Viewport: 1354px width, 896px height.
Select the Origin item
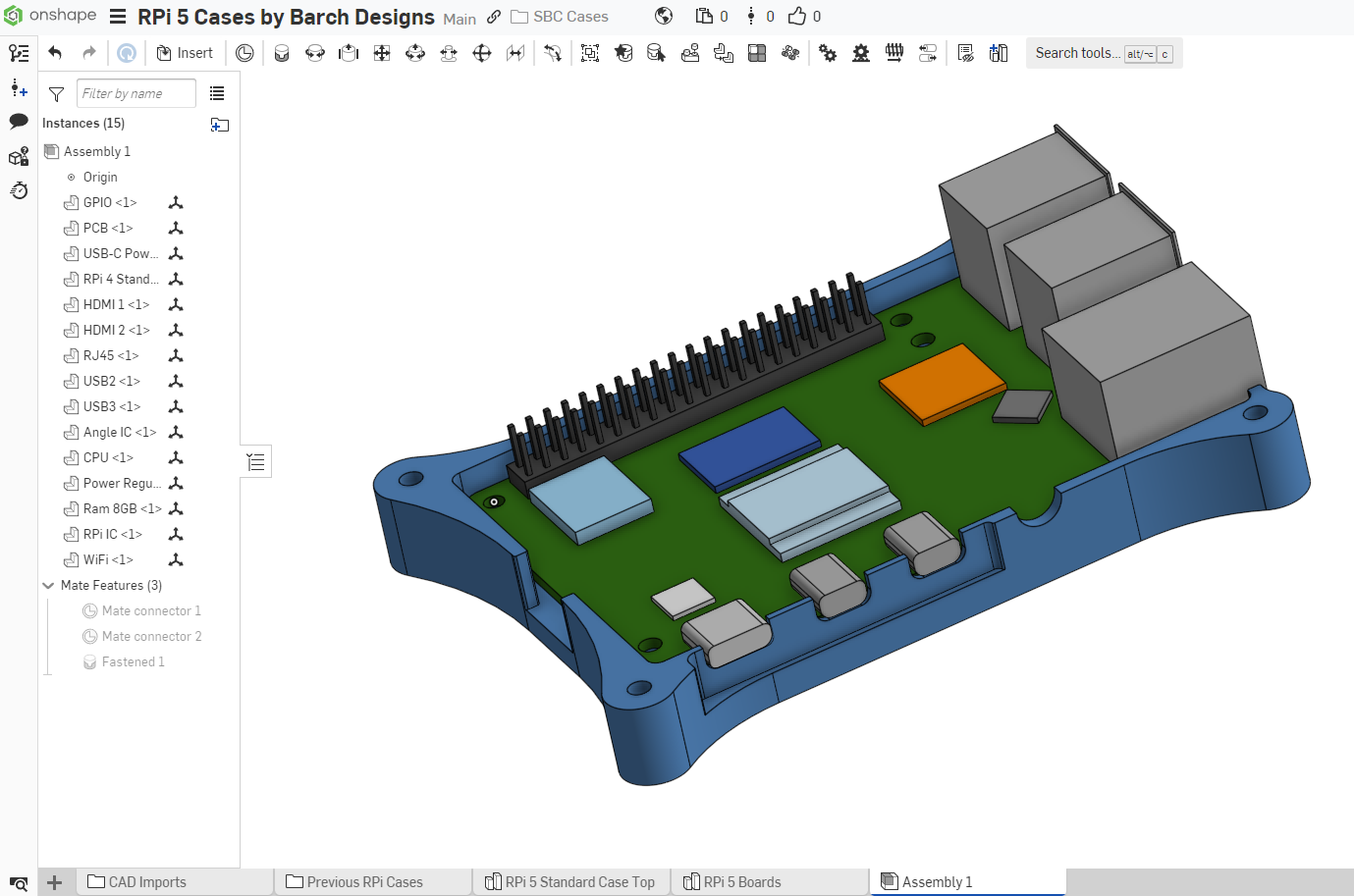click(99, 177)
